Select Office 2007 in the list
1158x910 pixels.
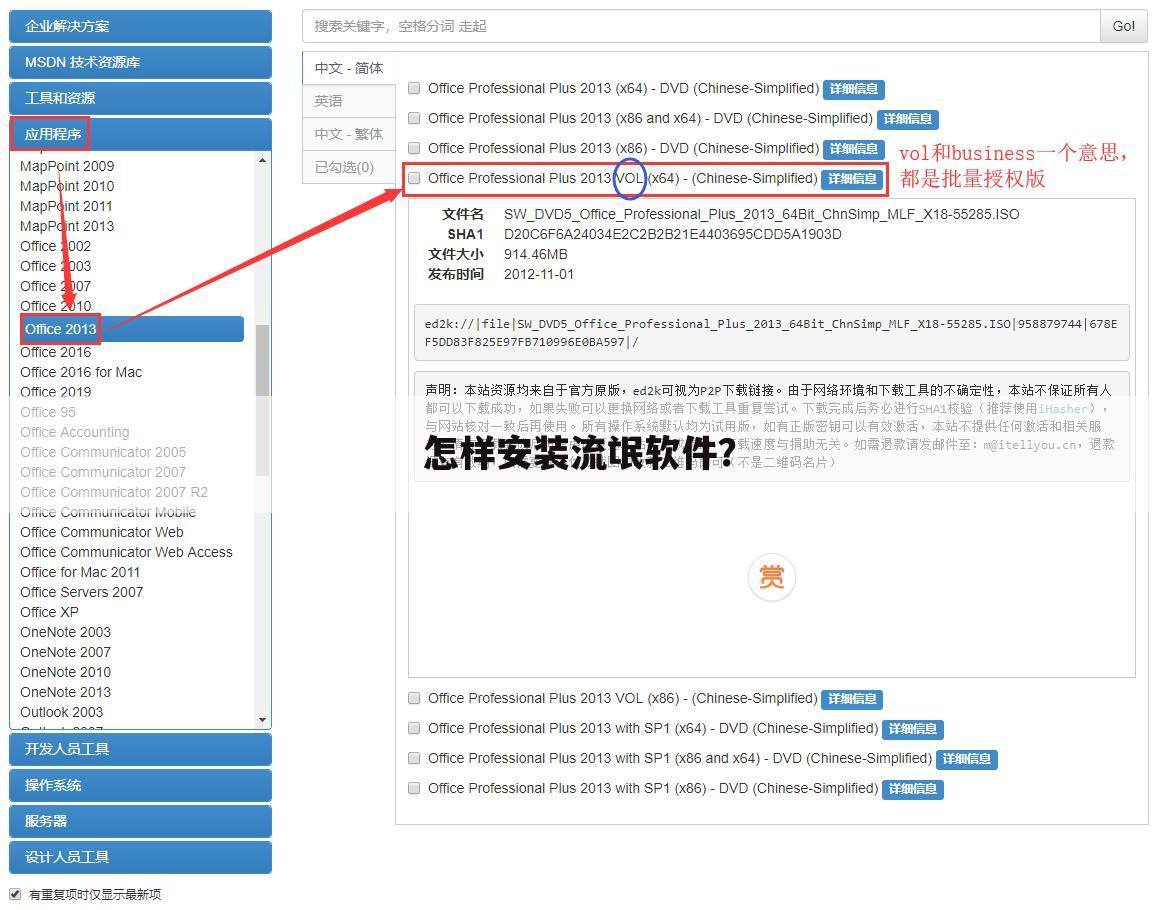tap(55, 286)
